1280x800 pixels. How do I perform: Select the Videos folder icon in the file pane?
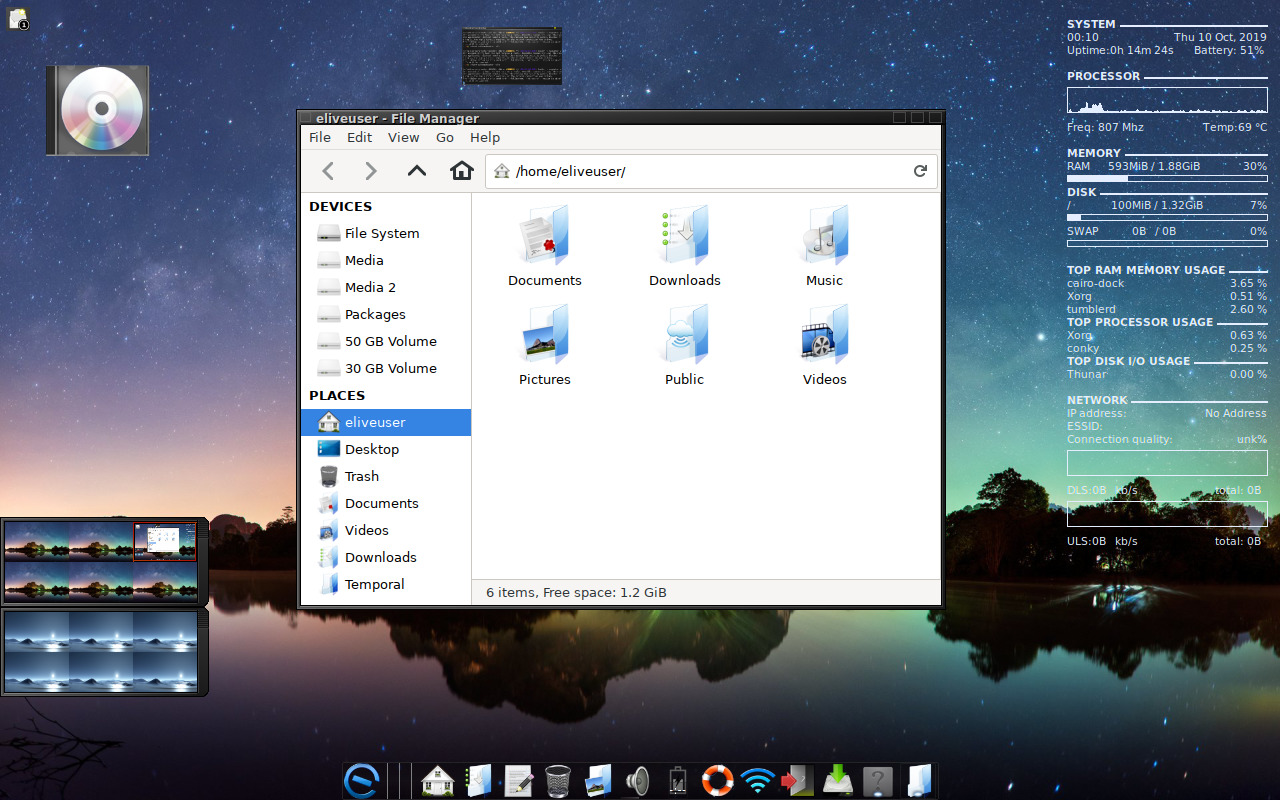(825, 335)
